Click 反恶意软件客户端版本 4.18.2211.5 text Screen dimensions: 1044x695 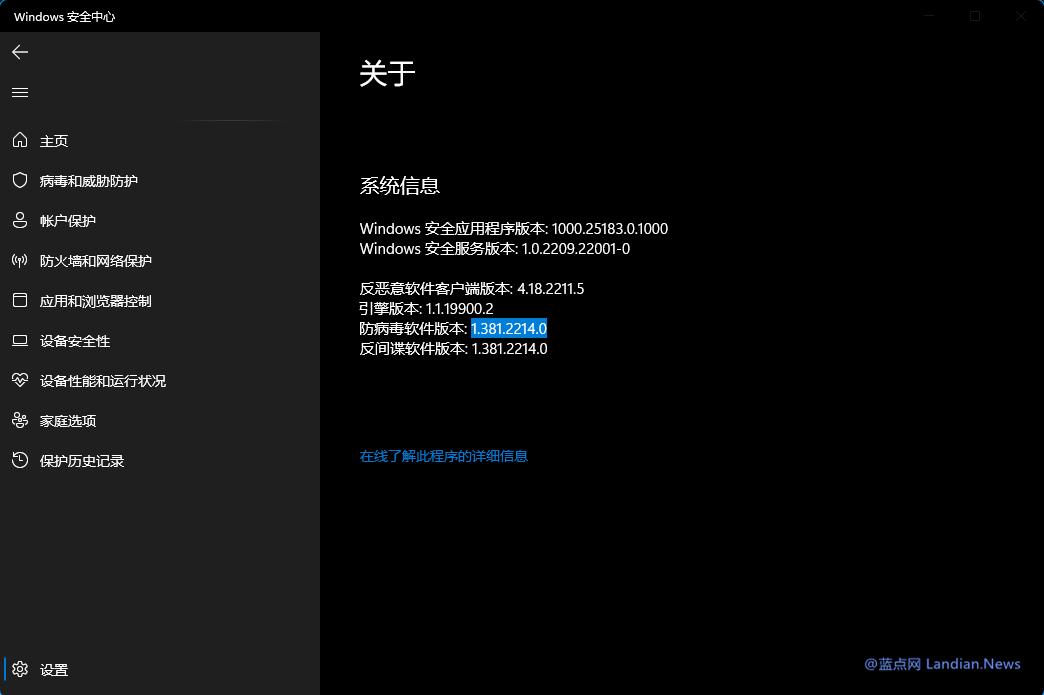pos(471,288)
